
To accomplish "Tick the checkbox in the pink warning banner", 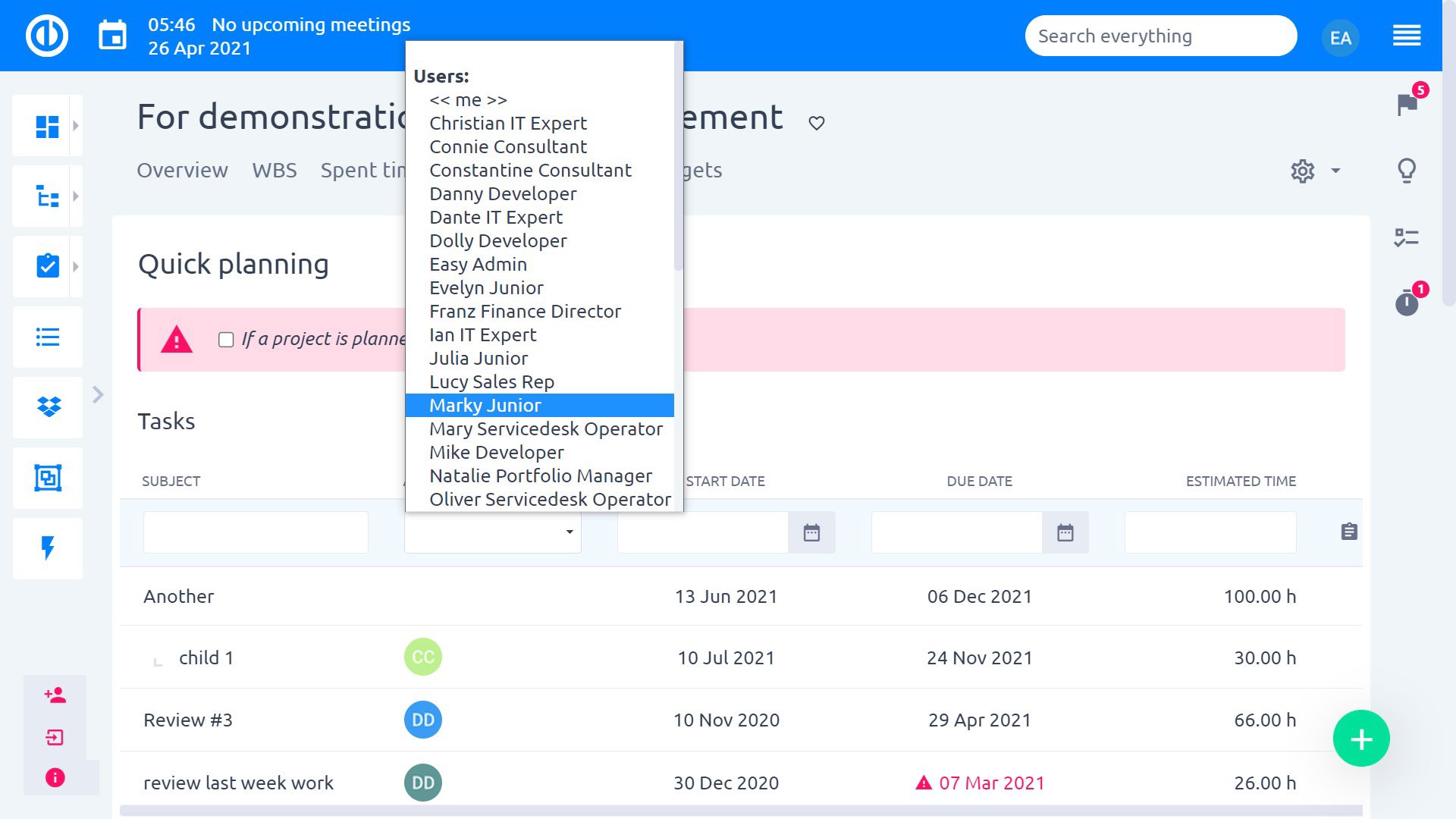I will pyautogui.click(x=226, y=340).
